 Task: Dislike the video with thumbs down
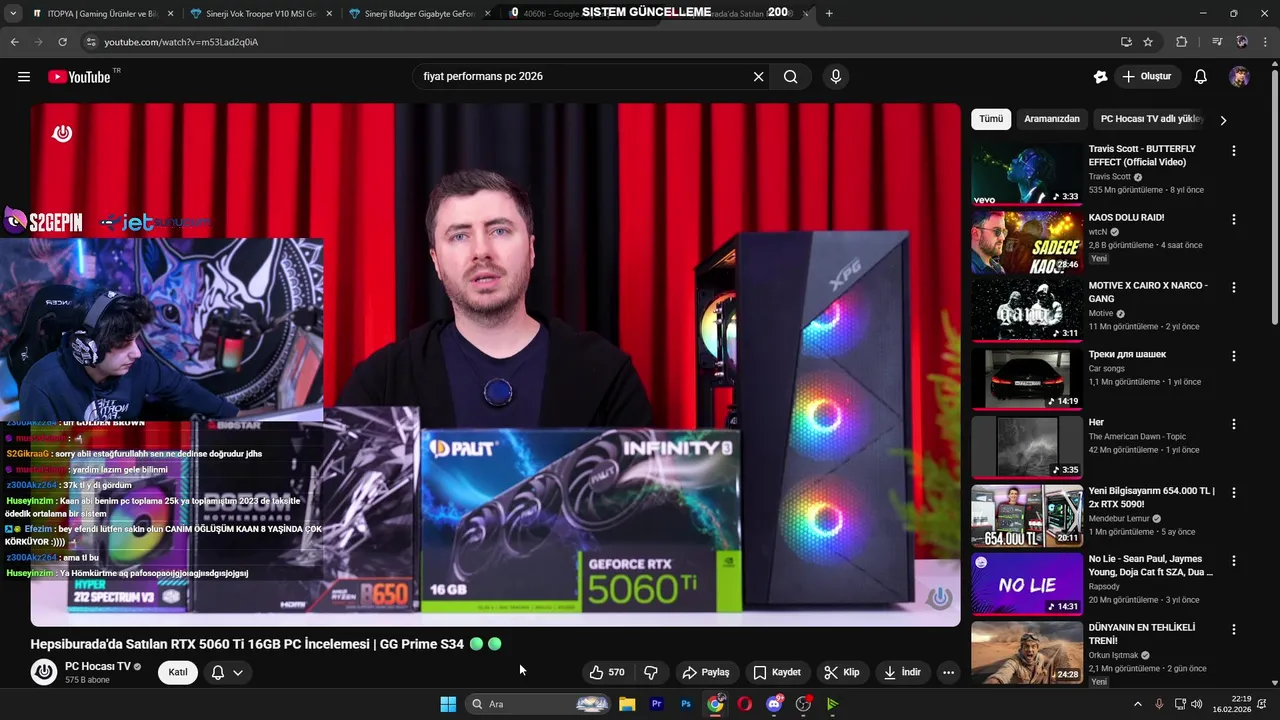coord(651,672)
